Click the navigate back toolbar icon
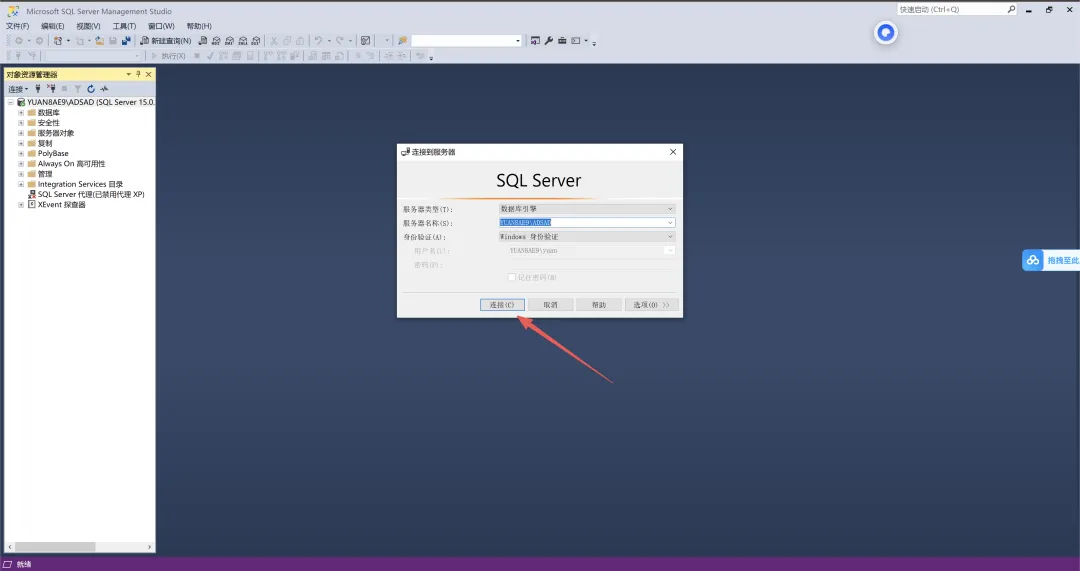 point(19,41)
